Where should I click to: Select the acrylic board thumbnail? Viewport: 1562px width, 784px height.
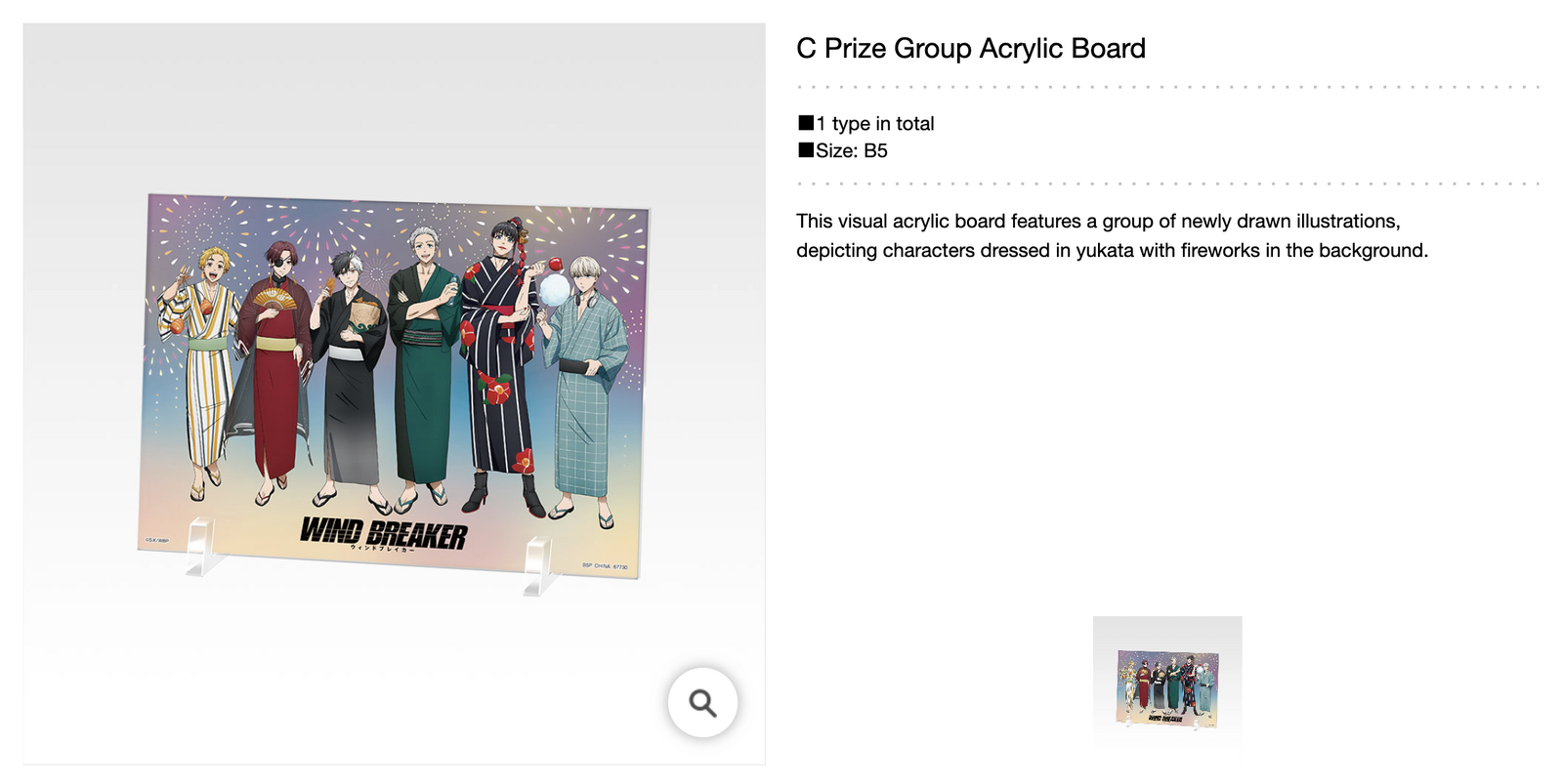(x=1167, y=681)
